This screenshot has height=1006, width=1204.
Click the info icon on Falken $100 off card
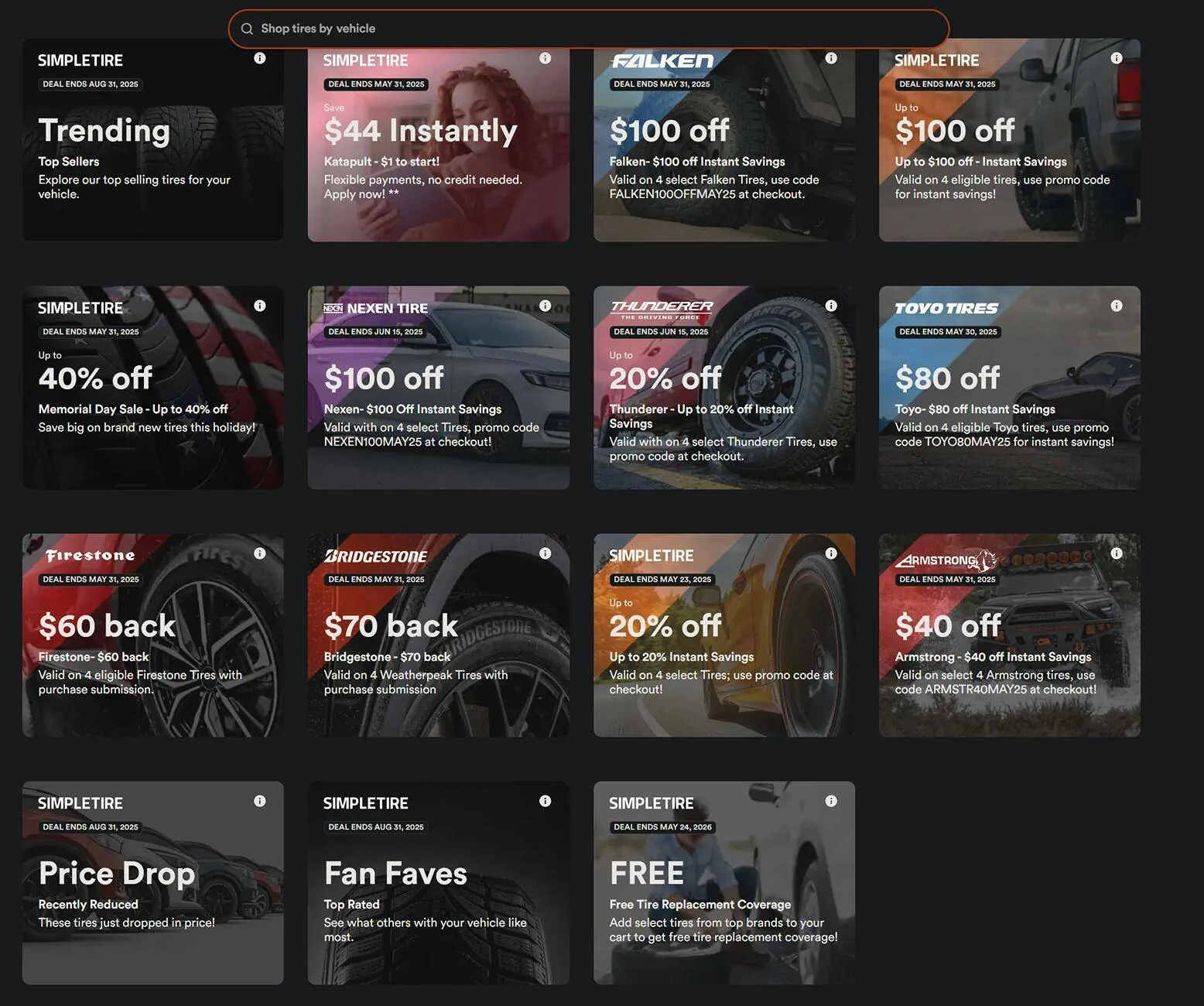pyautogui.click(x=831, y=58)
